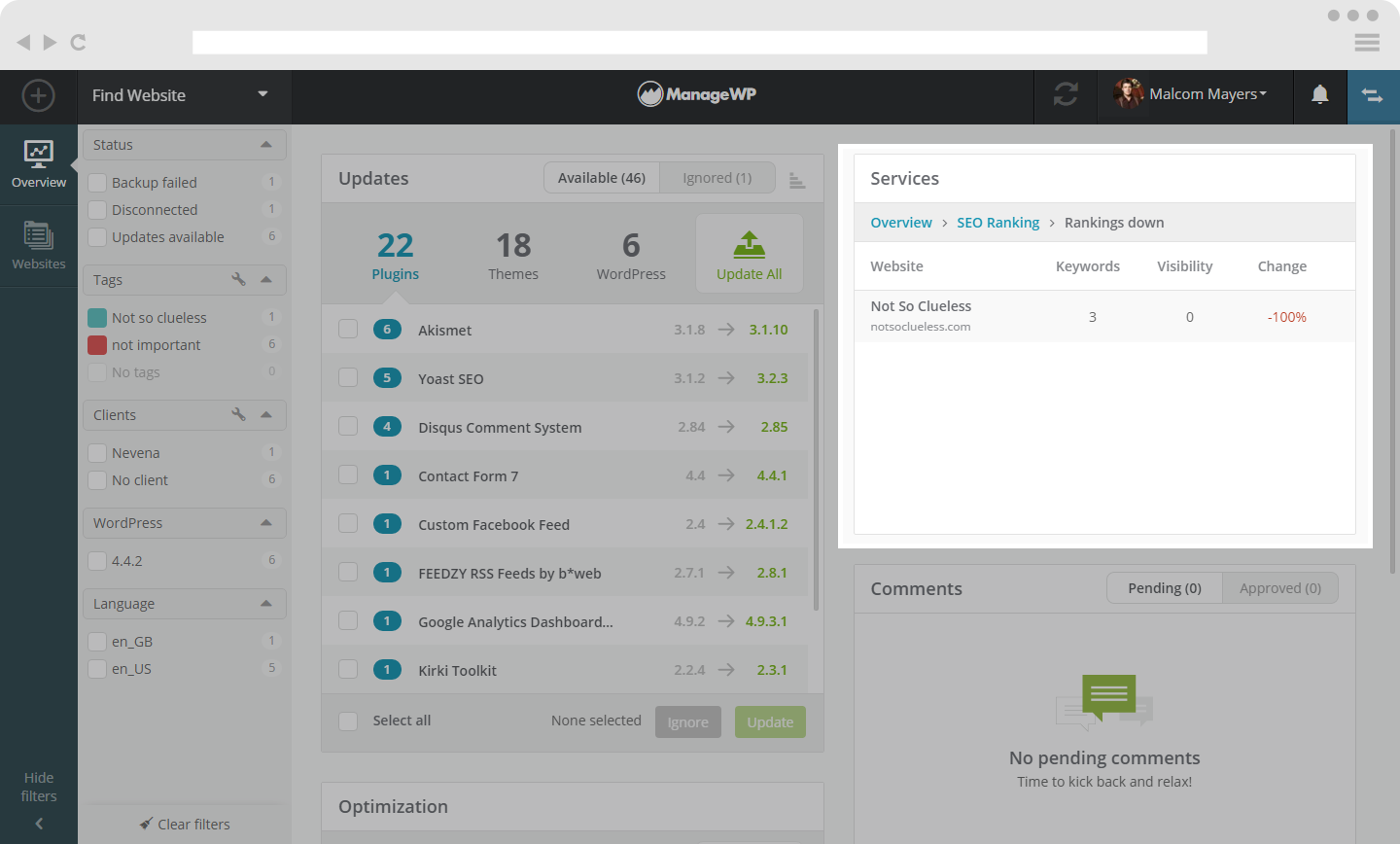Click the Disqus count badge 4
1400x844 pixels.
[x=387, y=426]
